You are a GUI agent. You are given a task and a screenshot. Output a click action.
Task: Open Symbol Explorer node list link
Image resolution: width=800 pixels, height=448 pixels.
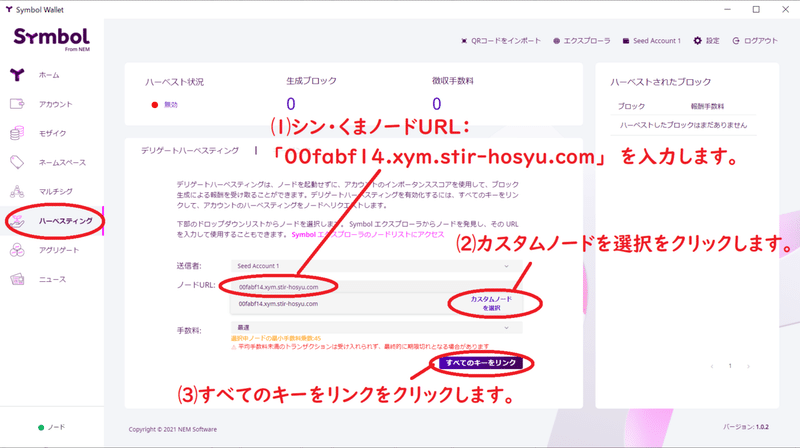pyautogui.click(x=368, y=235)
